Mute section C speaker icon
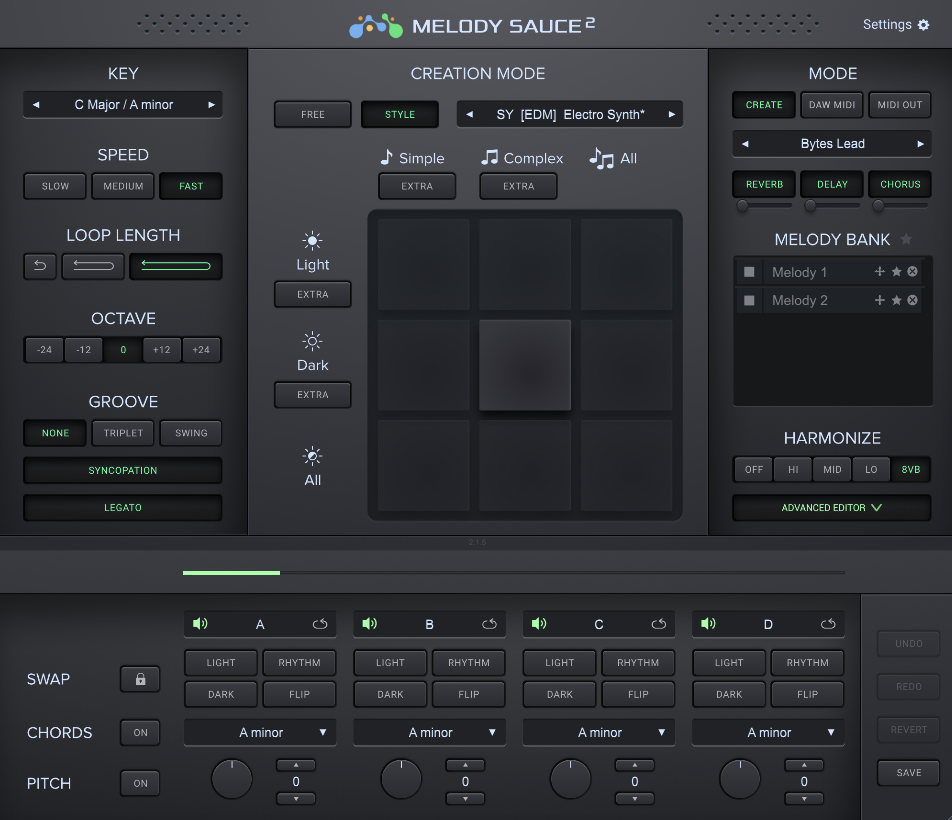 coord(539,623)
